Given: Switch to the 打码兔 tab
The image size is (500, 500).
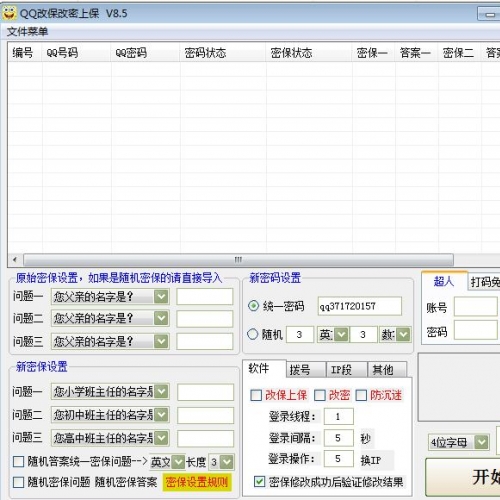Looking at the screenshot, I should (484, 282).
